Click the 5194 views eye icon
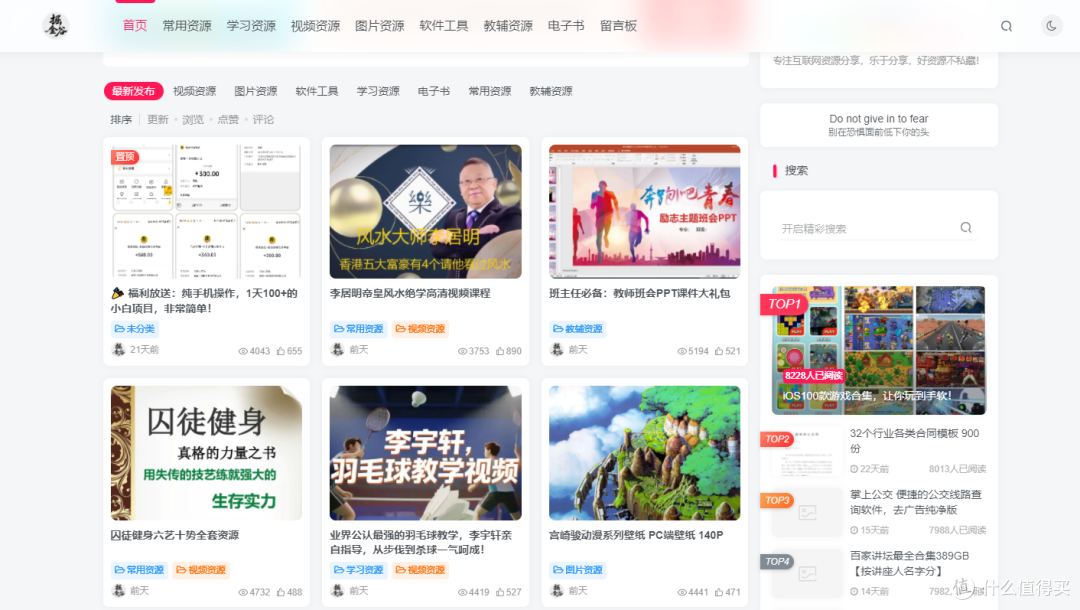Screen dimensions: 1080x610 click(682, 351)
